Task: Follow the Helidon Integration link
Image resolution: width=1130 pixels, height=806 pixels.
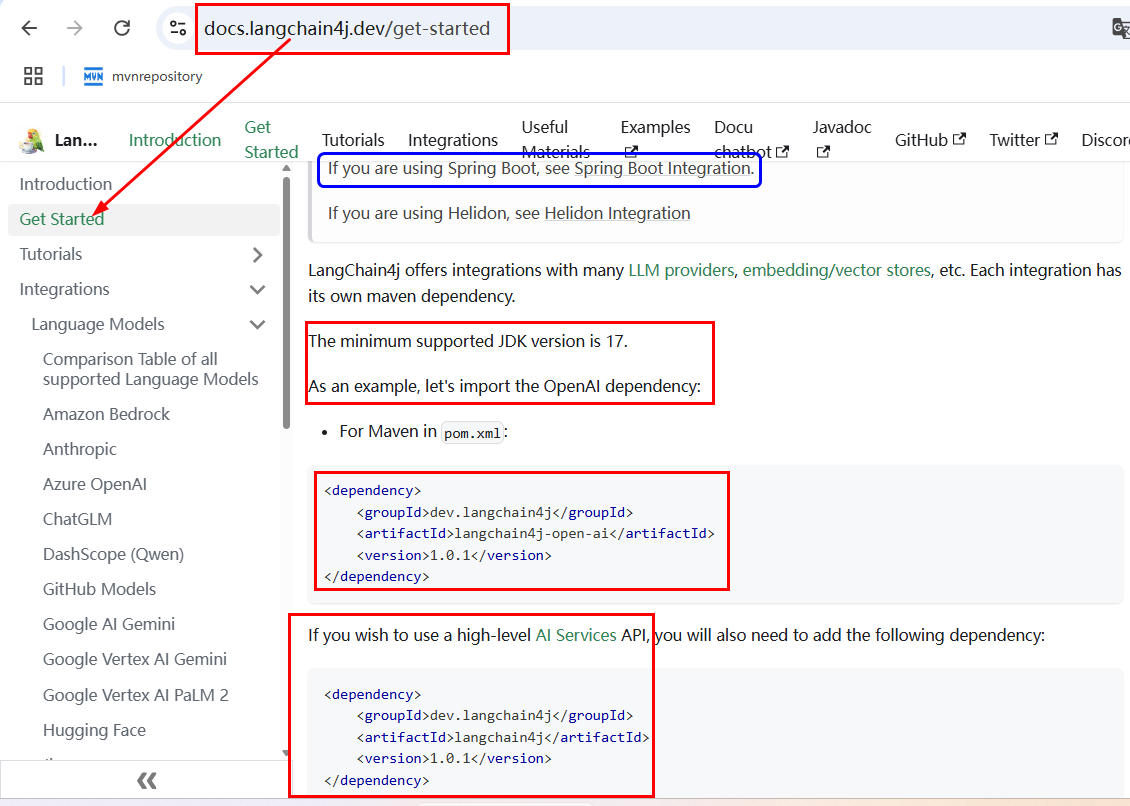Action: [x=617, y=213]
